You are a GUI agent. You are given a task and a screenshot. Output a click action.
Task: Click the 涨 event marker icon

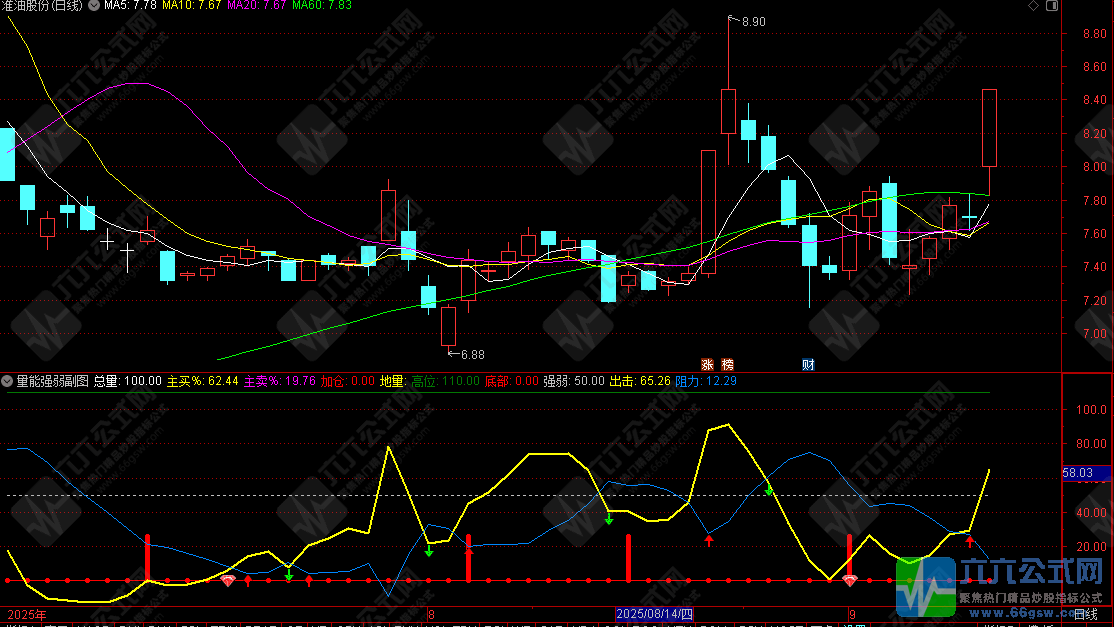[707, 364]
